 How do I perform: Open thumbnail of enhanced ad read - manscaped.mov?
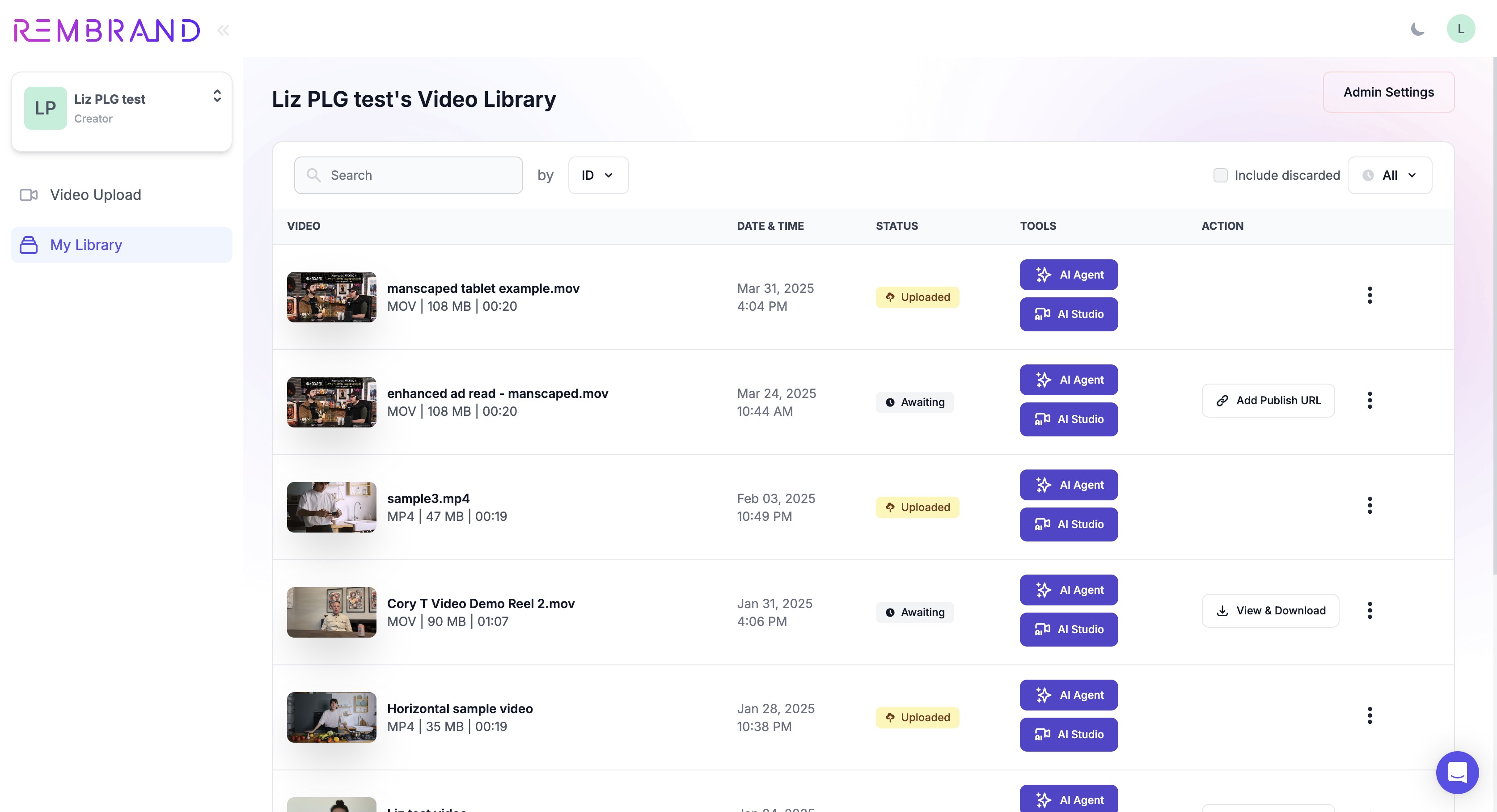(x=331, y=402)
